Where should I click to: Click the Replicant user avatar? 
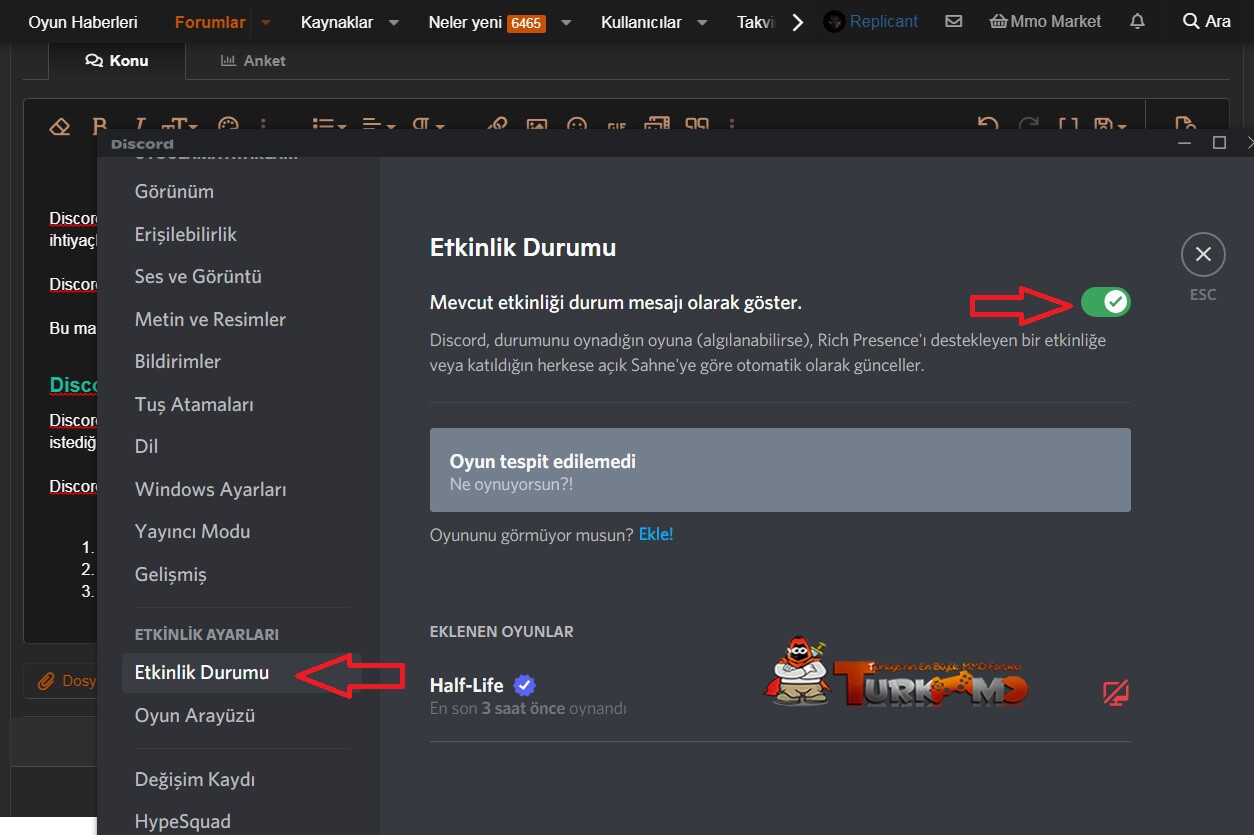tap(834, 21)
